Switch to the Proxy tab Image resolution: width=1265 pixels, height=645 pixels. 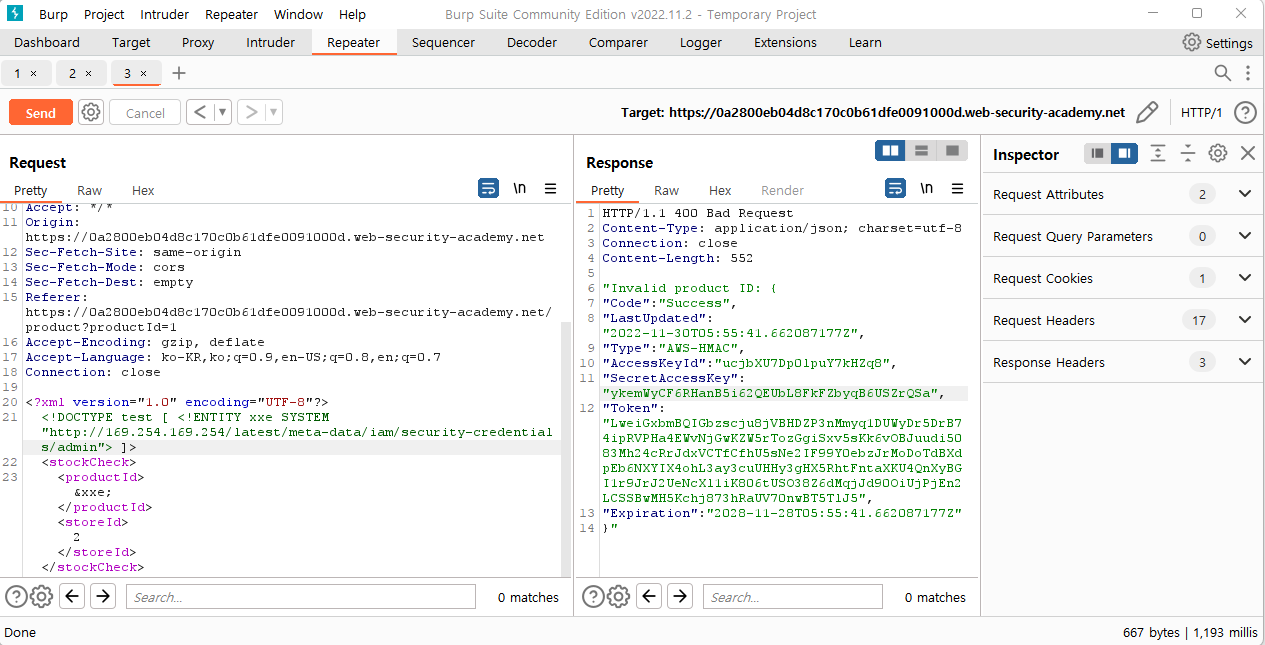click(198, 43)
